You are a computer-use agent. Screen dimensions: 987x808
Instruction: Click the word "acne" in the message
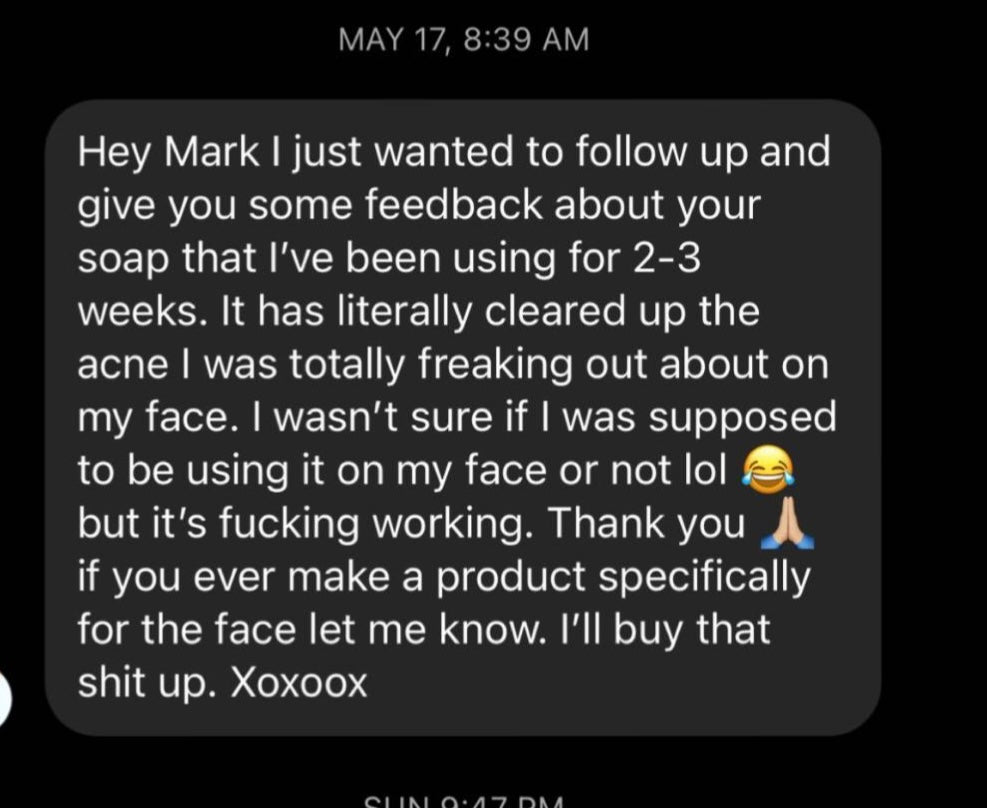click(116, 365)
